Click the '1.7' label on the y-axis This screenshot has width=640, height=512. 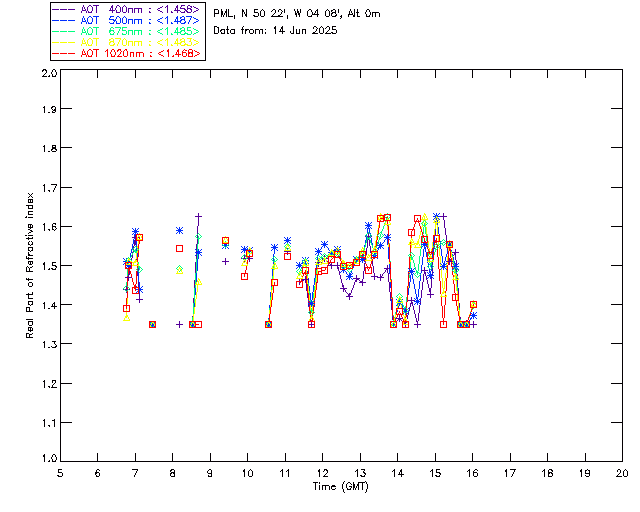(49, 187)
